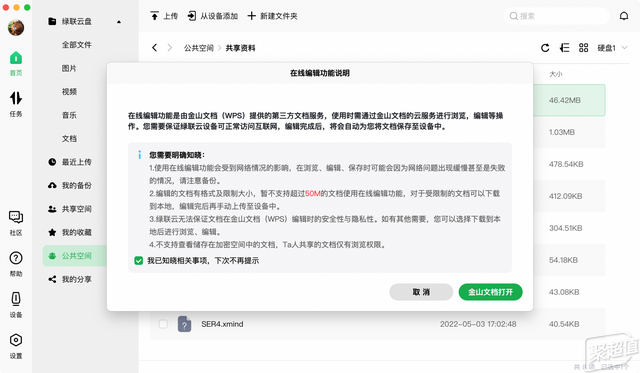Click the 金山文档打开 button
640x373 pixels.
[x=490, y=292]
